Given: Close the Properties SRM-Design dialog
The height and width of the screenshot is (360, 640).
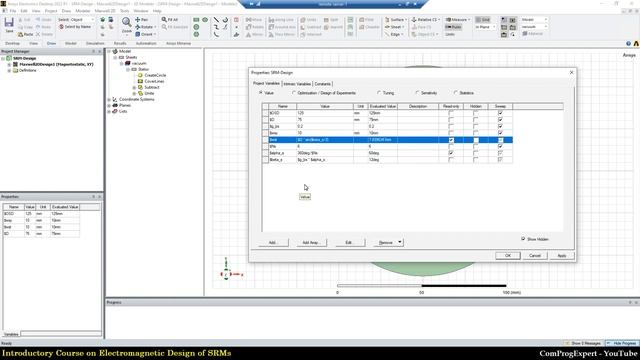Looking at the screenshot, I should click(x=571, y=72).
